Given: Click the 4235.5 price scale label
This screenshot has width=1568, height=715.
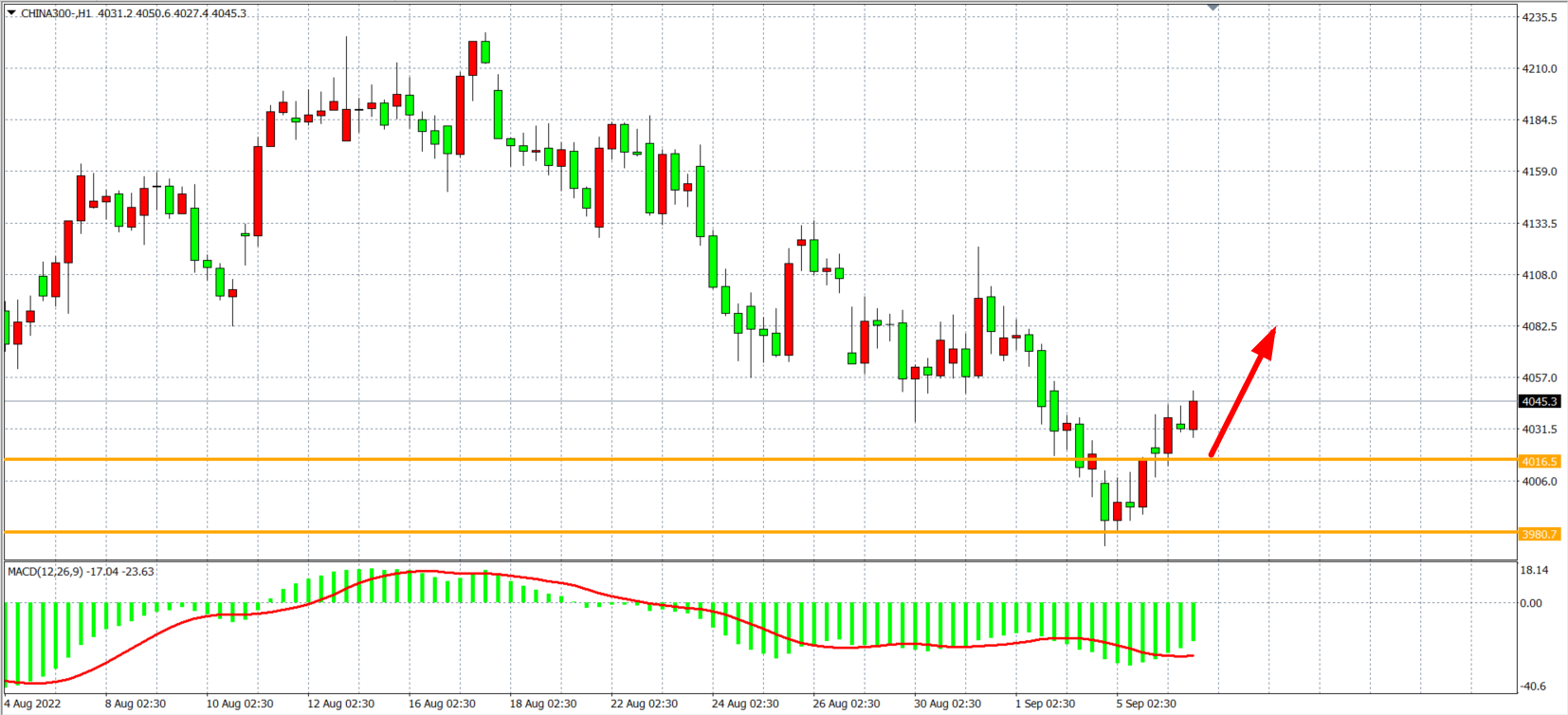Looking at the screenshot, I should 1540,17.
